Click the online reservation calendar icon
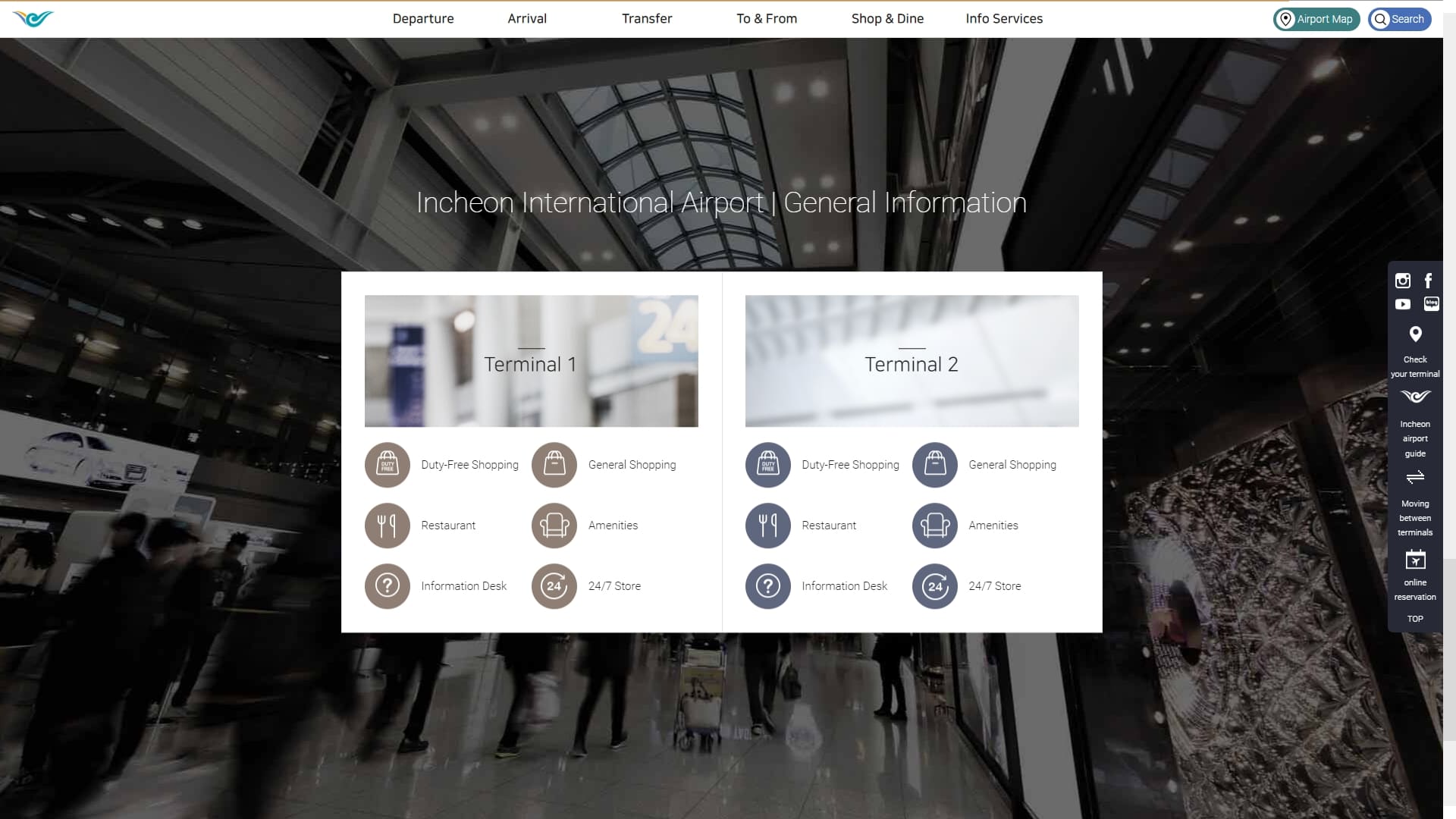The width and height of the screenshot is (1456, 819). point(1416,560)
